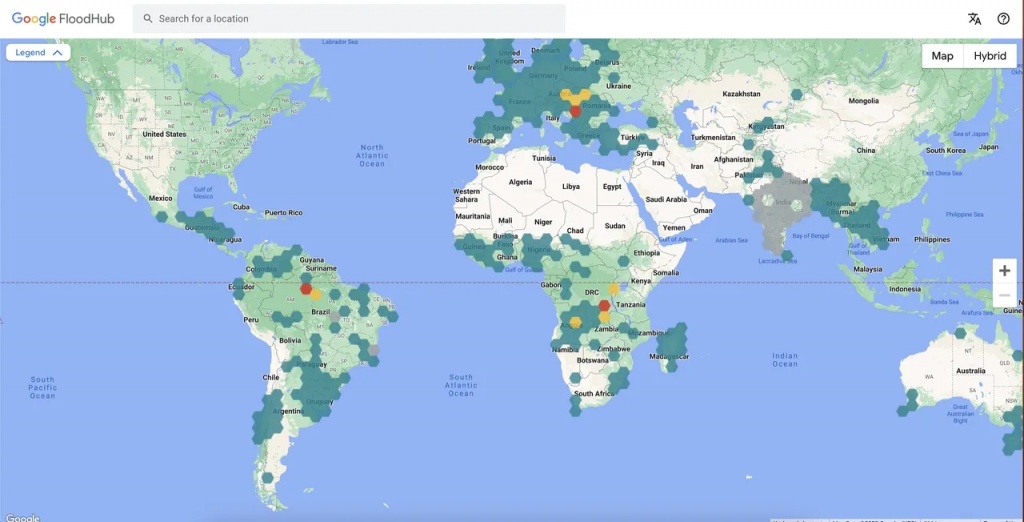Screen dimensions: 1024x522
Task: Switch to Hybrid view
Action: pyautogui.click(x=990, y=56)
